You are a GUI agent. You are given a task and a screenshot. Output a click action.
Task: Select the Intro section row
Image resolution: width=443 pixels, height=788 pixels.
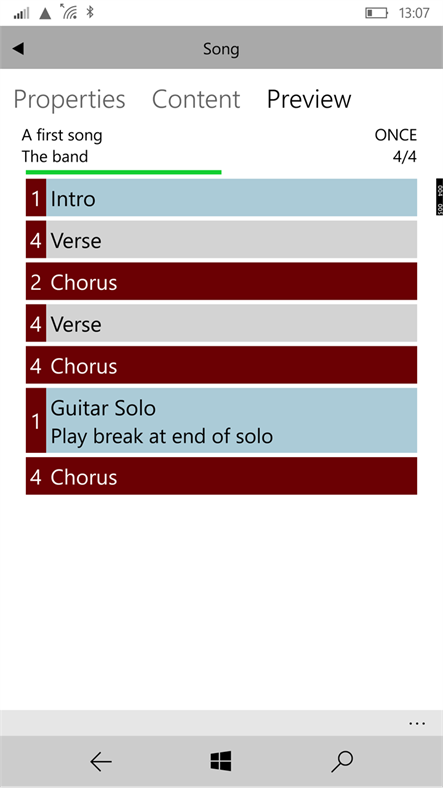coord(222,198)
